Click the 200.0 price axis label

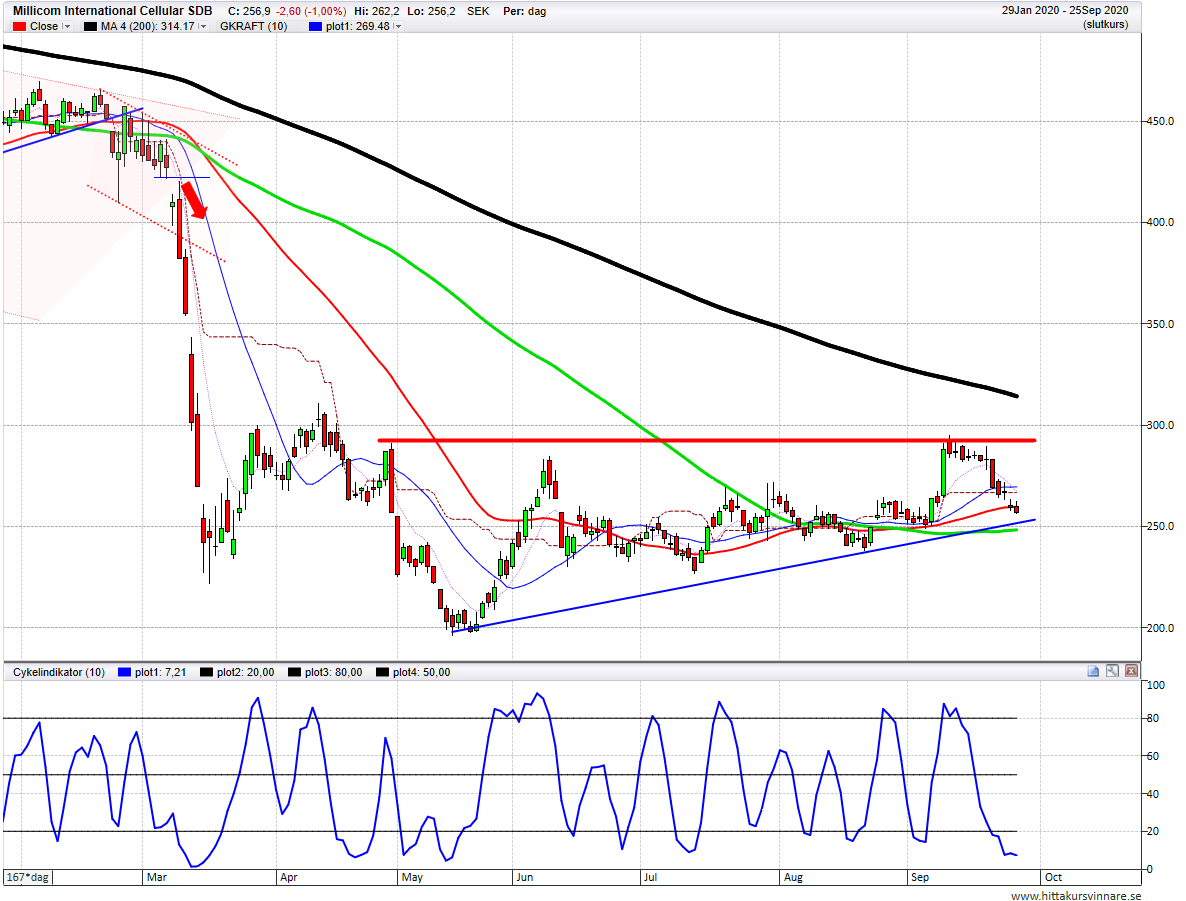(x=1160, y=628)
